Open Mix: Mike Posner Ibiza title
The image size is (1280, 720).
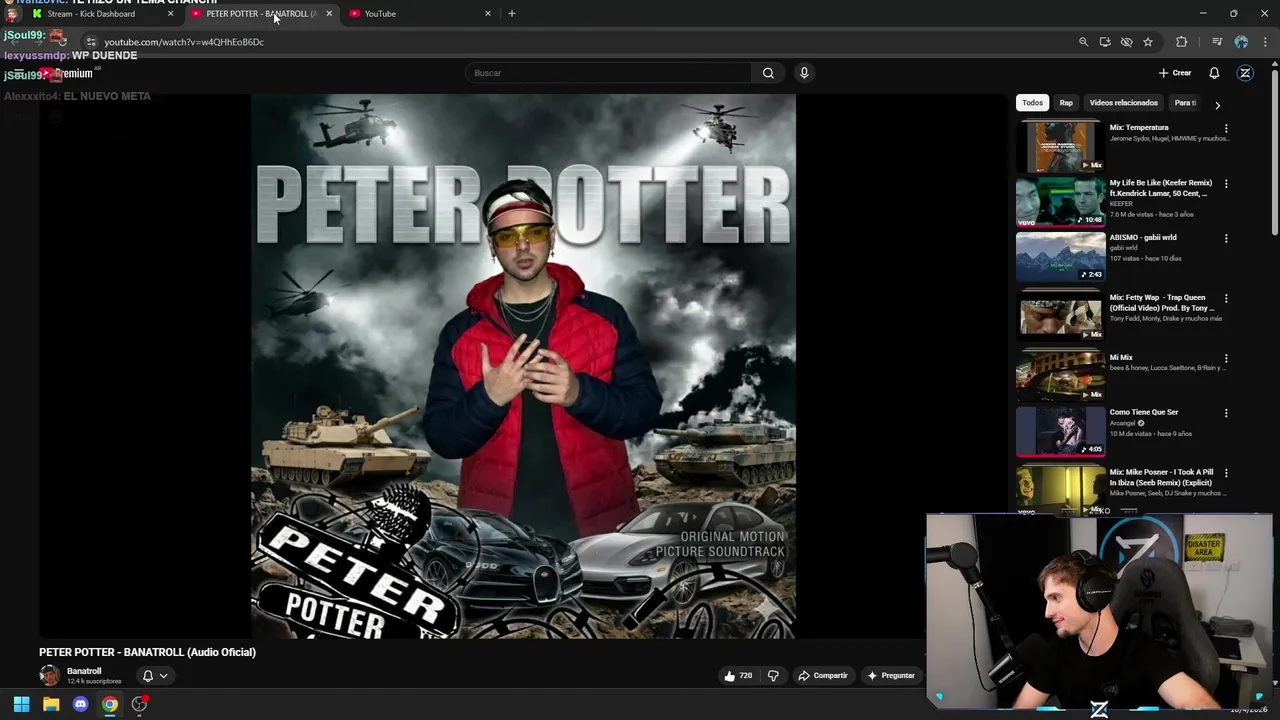click(x=1161, y=477)
